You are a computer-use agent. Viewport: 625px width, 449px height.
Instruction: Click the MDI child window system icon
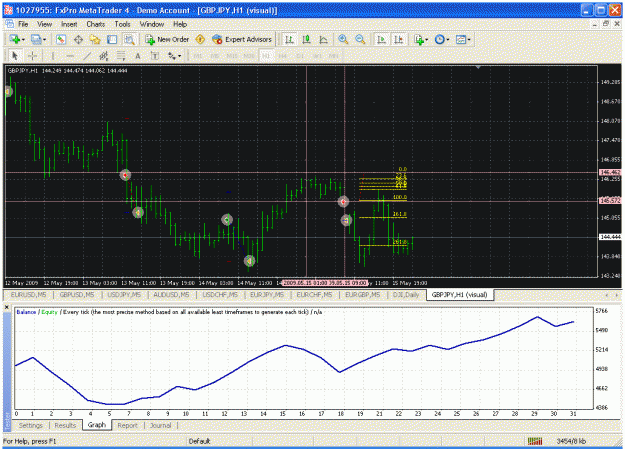[x=10, y=24]
